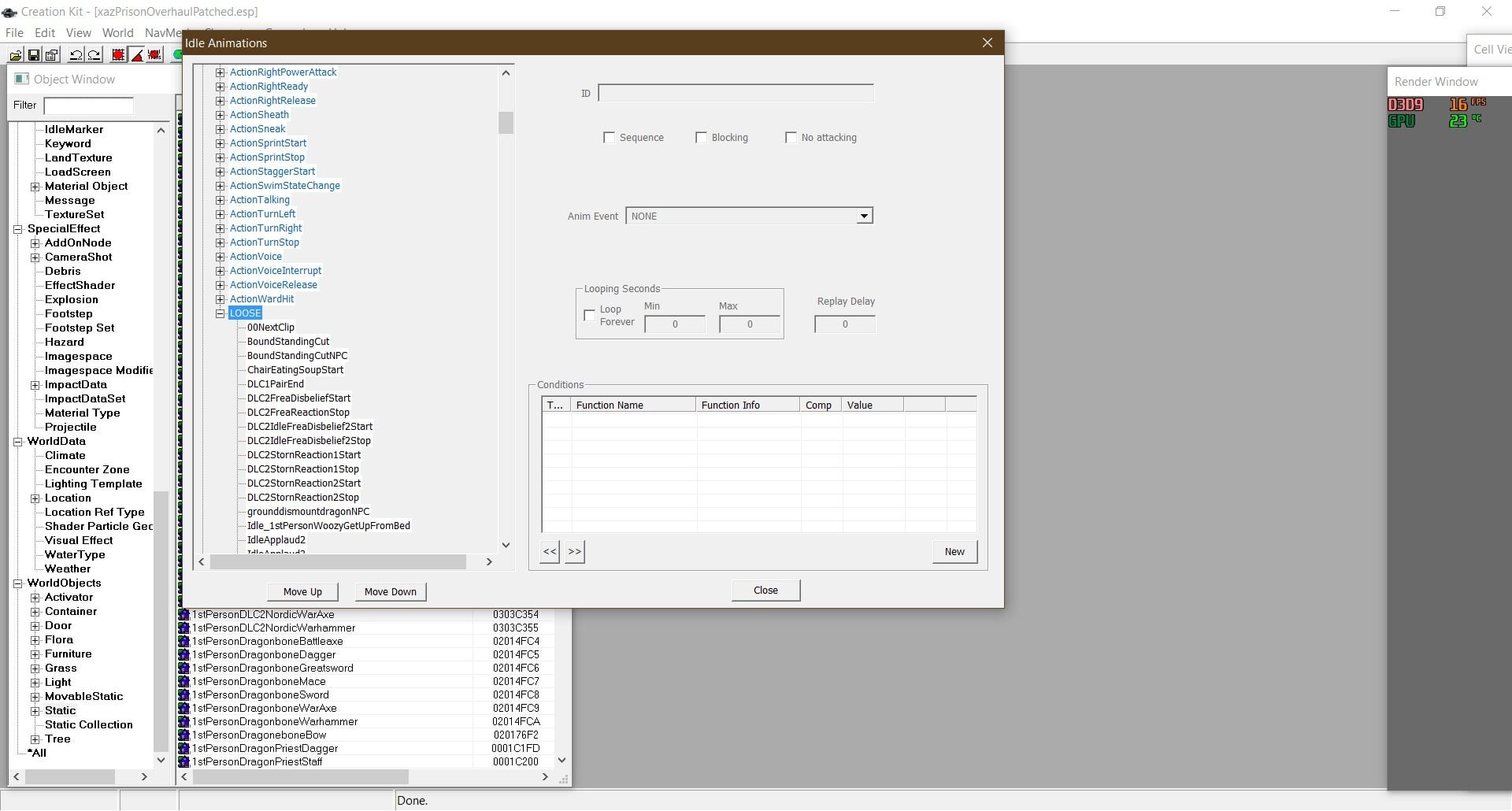Click the Function Name column header

click(634, 405)
